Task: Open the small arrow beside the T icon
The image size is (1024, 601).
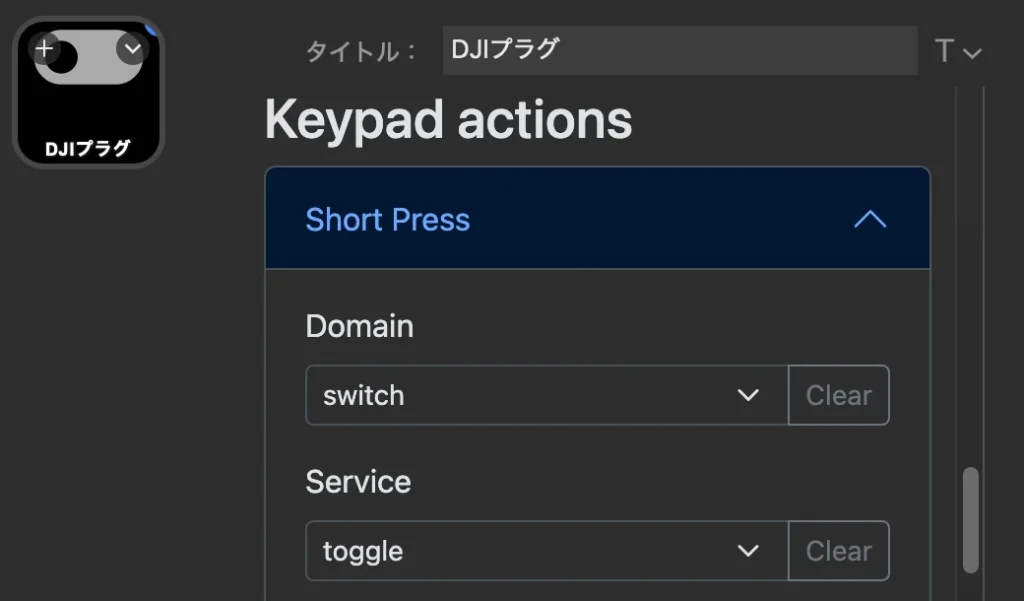Action: pyautogui.click(x=972, y=53)
